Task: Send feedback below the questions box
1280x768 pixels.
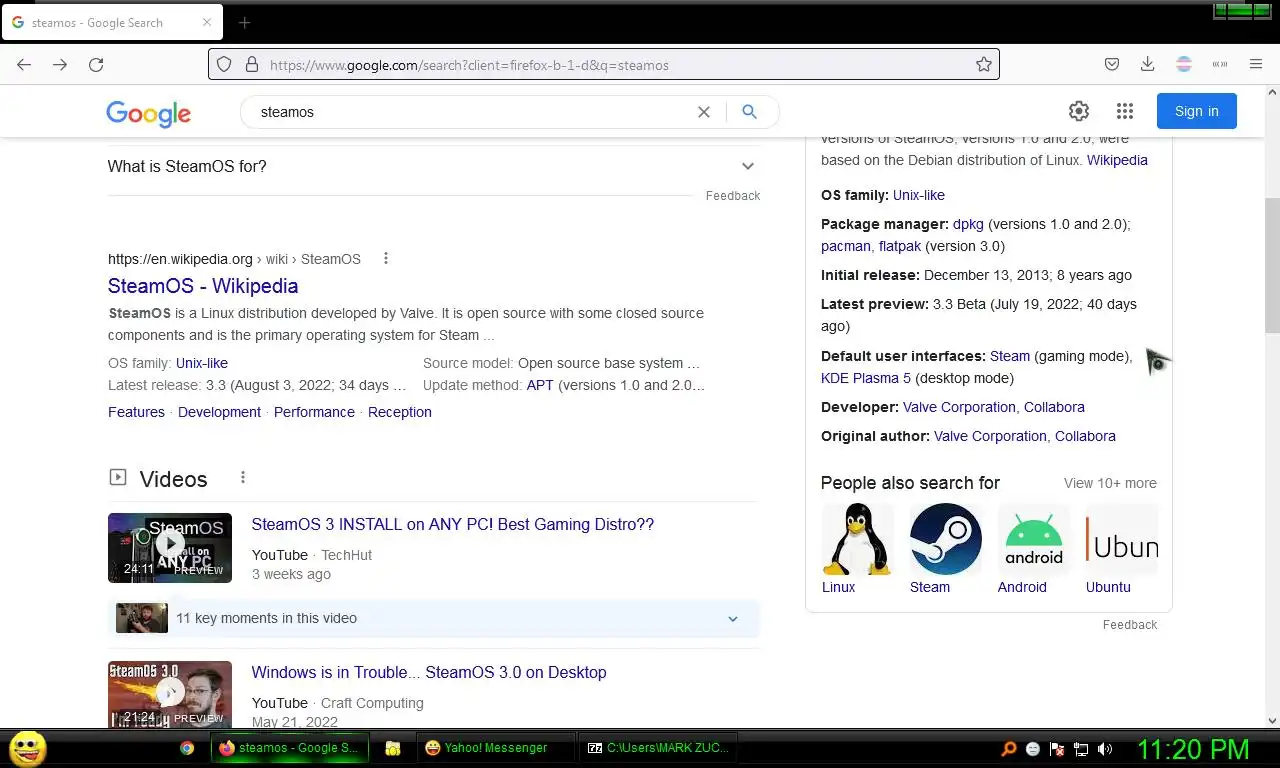Action: [x=733, y=196]
